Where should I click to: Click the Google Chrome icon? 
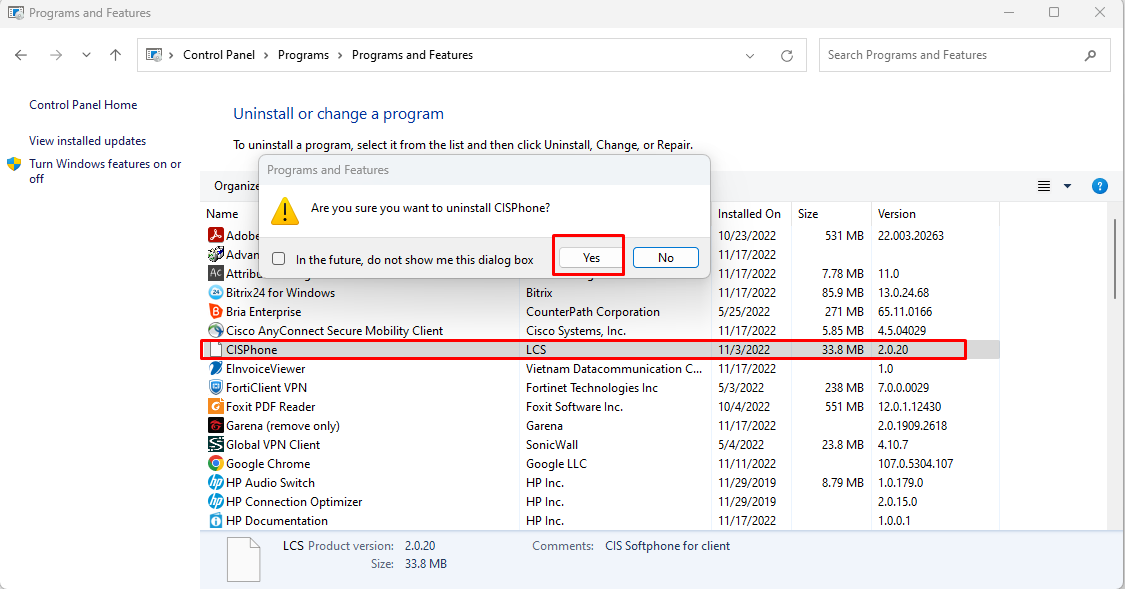(x=215, y=463)
